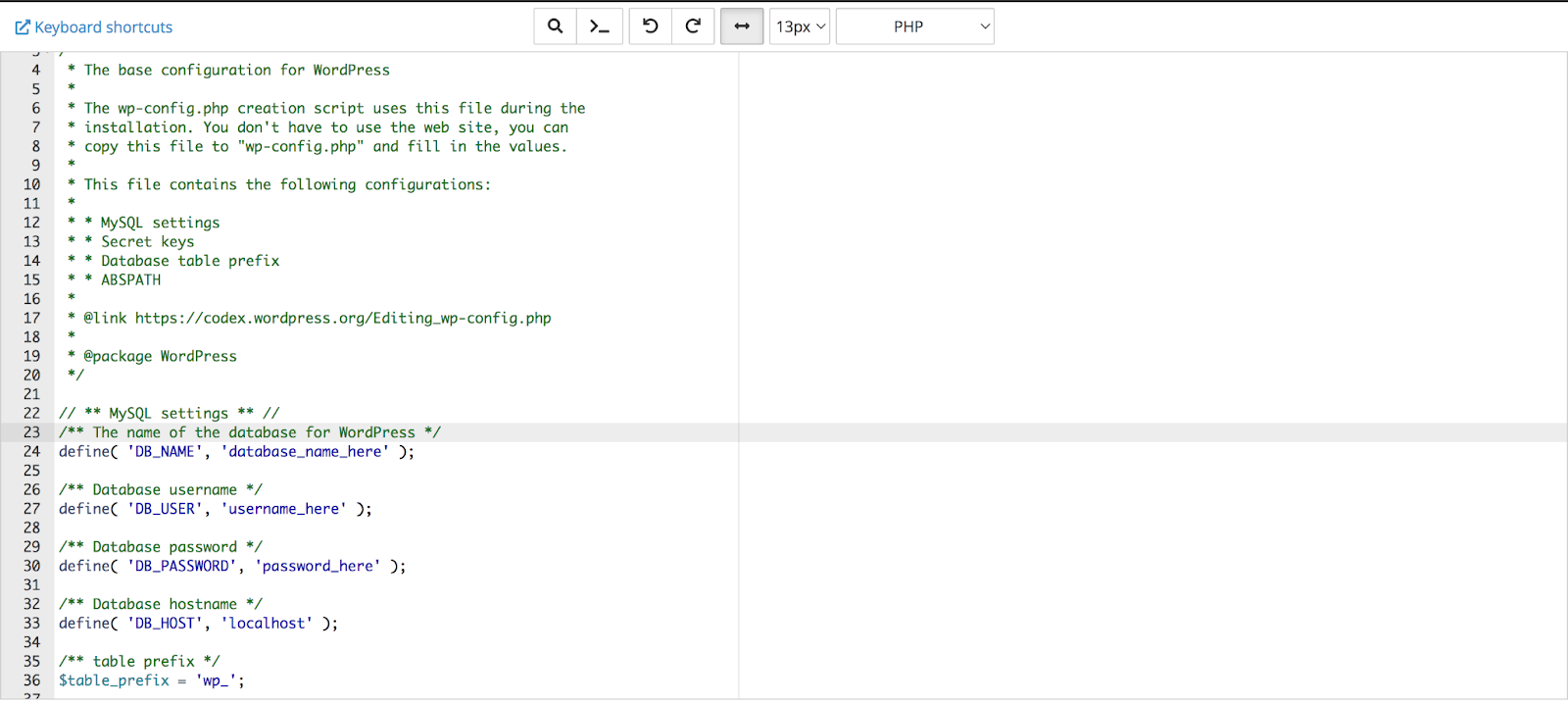The height and width of the screenshot is (705, 1568).
Task: Open the PHP language mode dropdown
Action: coord(914,26)
